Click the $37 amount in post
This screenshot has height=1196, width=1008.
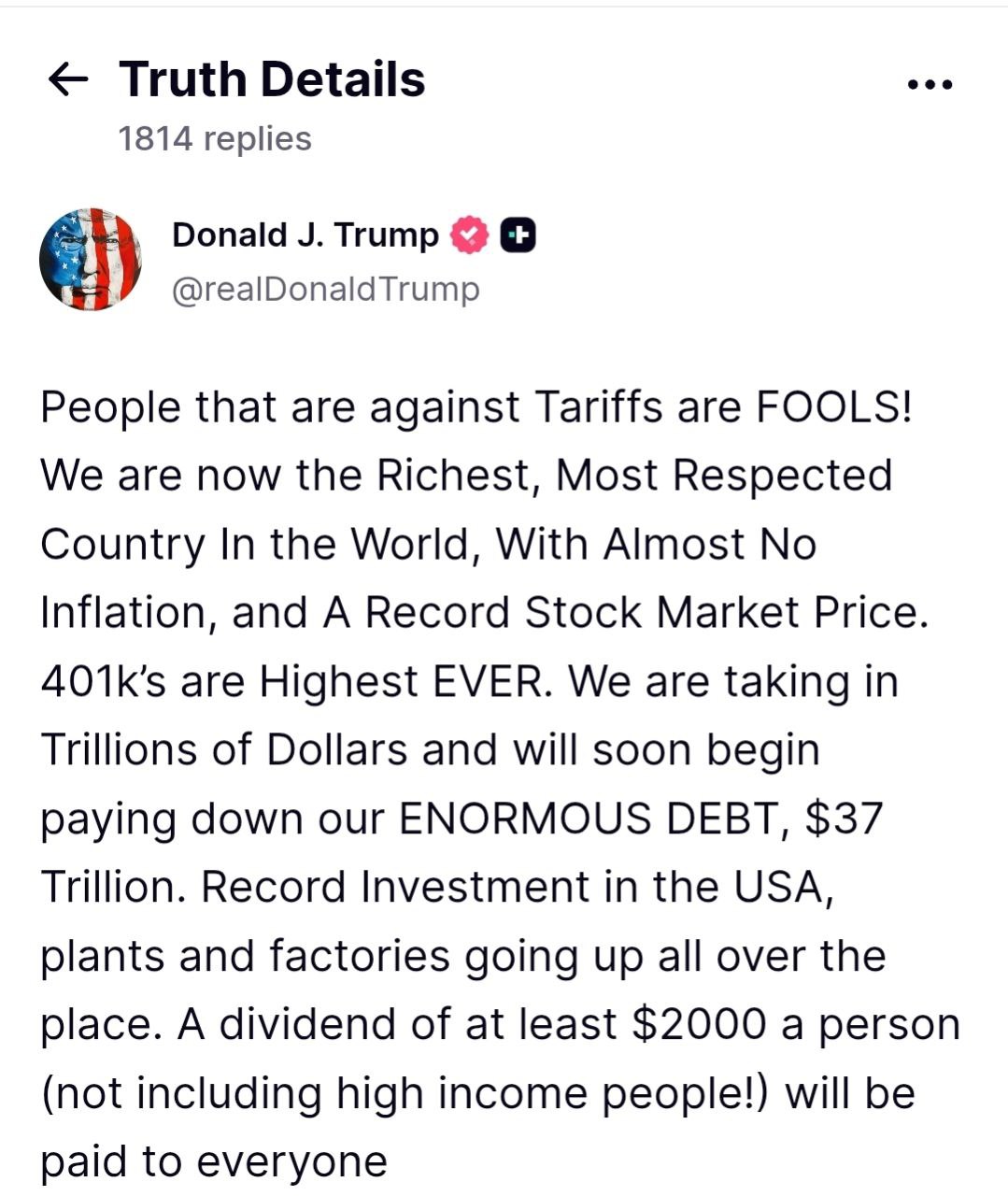point(843,819)
